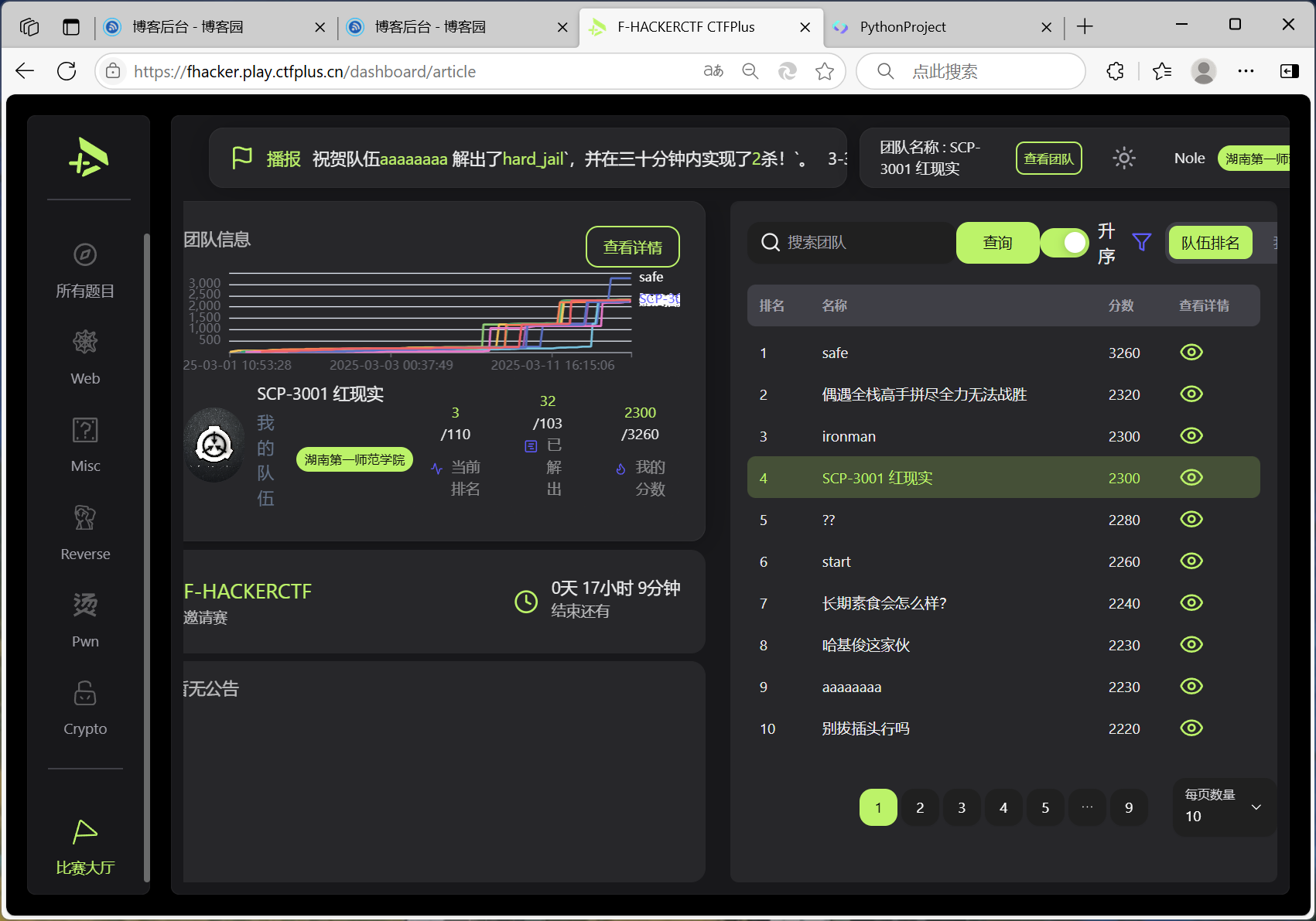Click the browser address bar URL
Image resolution: width=1316 pixels, height=921 pixels.
305,71
